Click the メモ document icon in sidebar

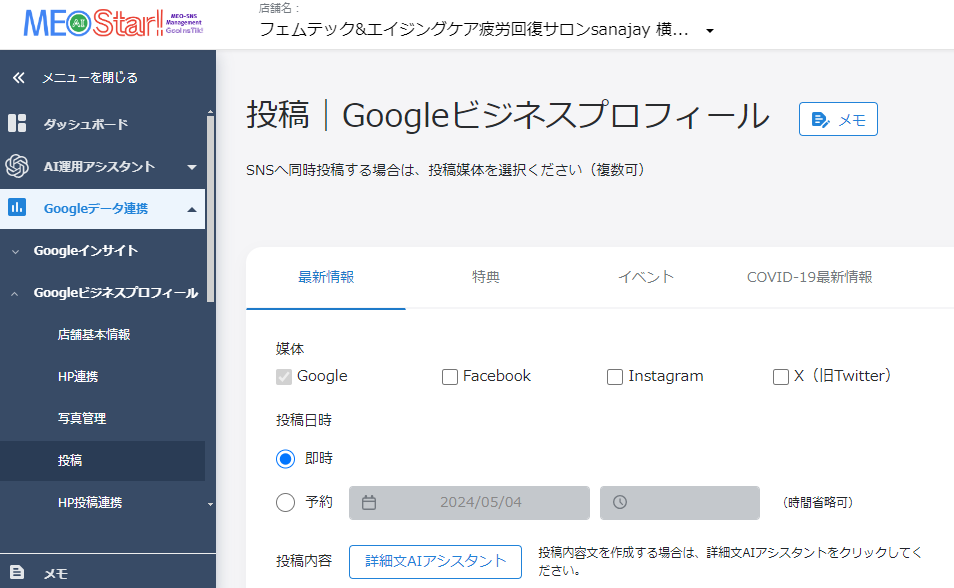(x=17, y=573)
